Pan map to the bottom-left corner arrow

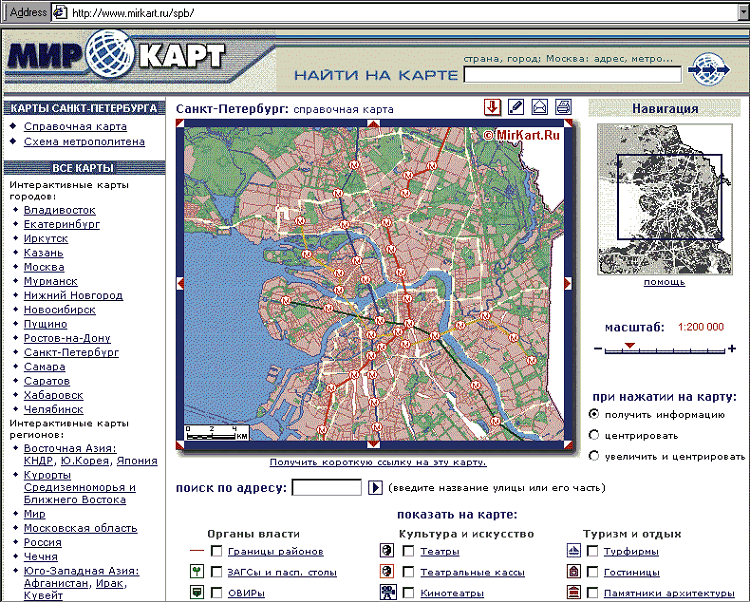pyautogui.click(x=180, y=445)
